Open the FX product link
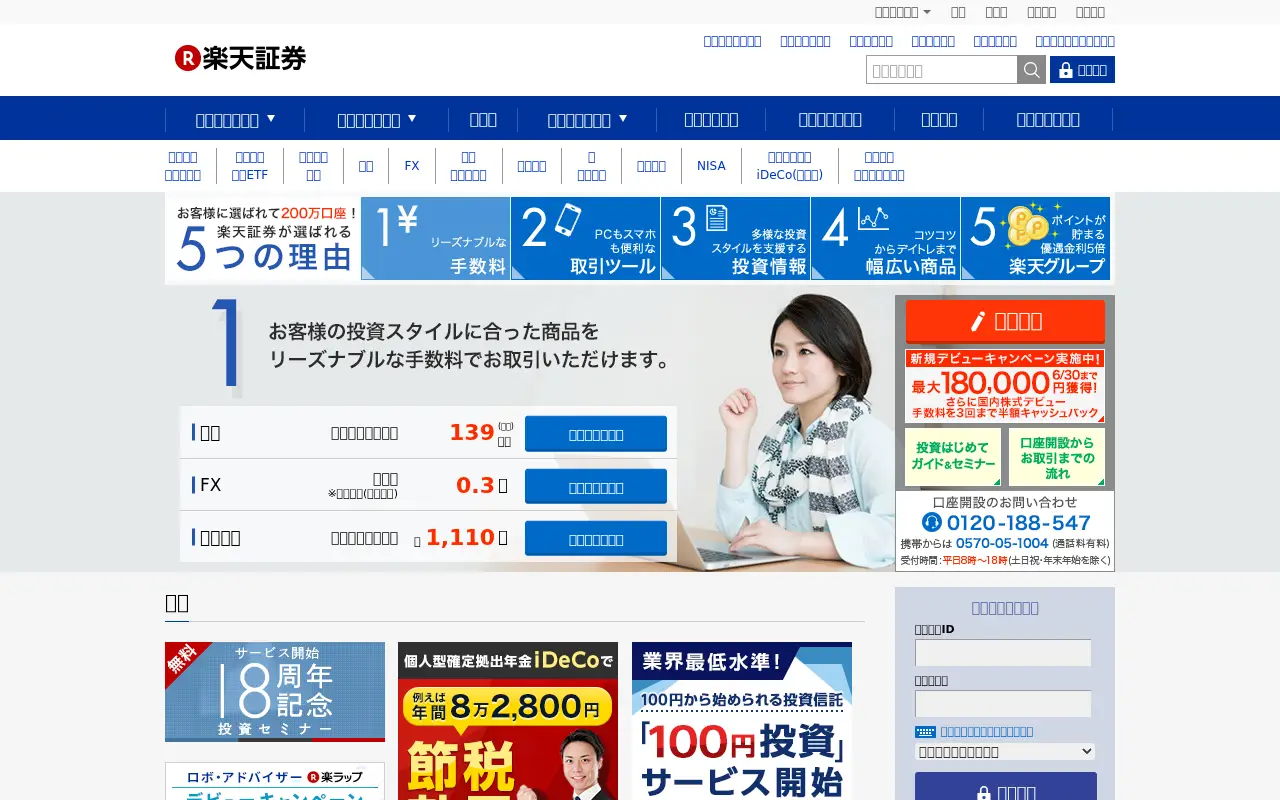Image resolution: width=1280 pixels, height=800 pixels. point(412,166)
